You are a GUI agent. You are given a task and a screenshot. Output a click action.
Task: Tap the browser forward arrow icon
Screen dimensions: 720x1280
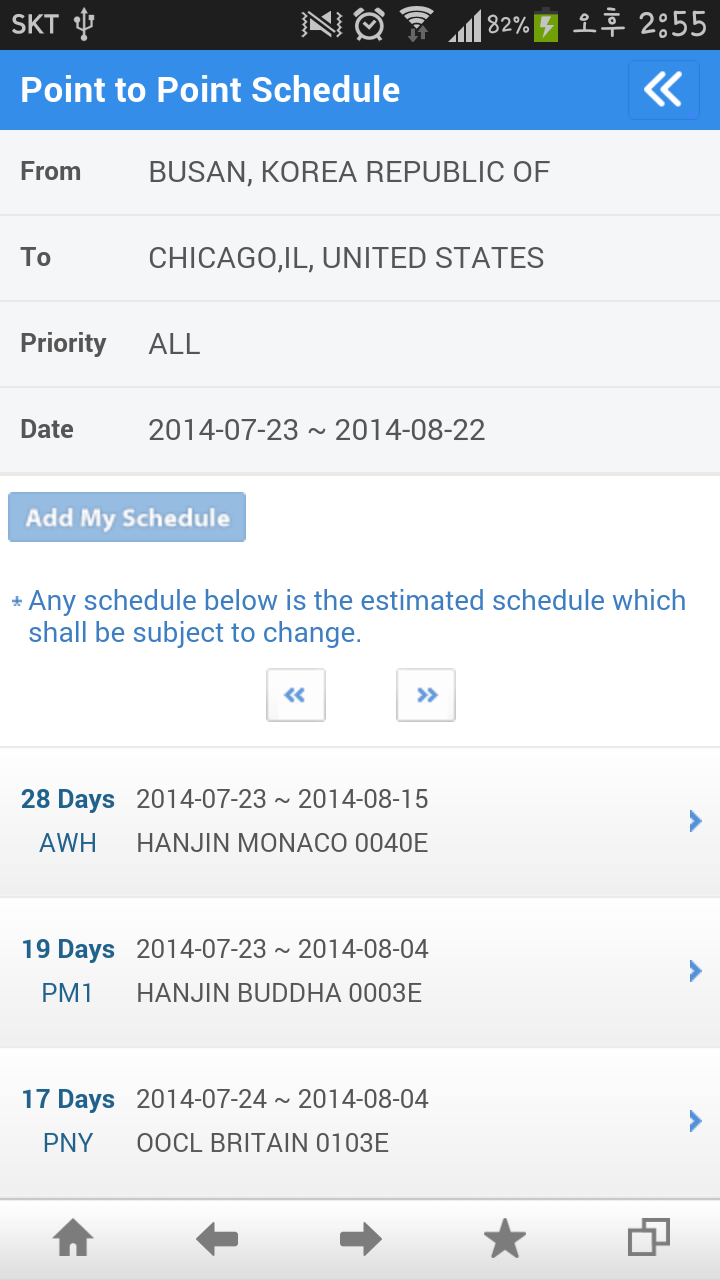click(361, 1240)
